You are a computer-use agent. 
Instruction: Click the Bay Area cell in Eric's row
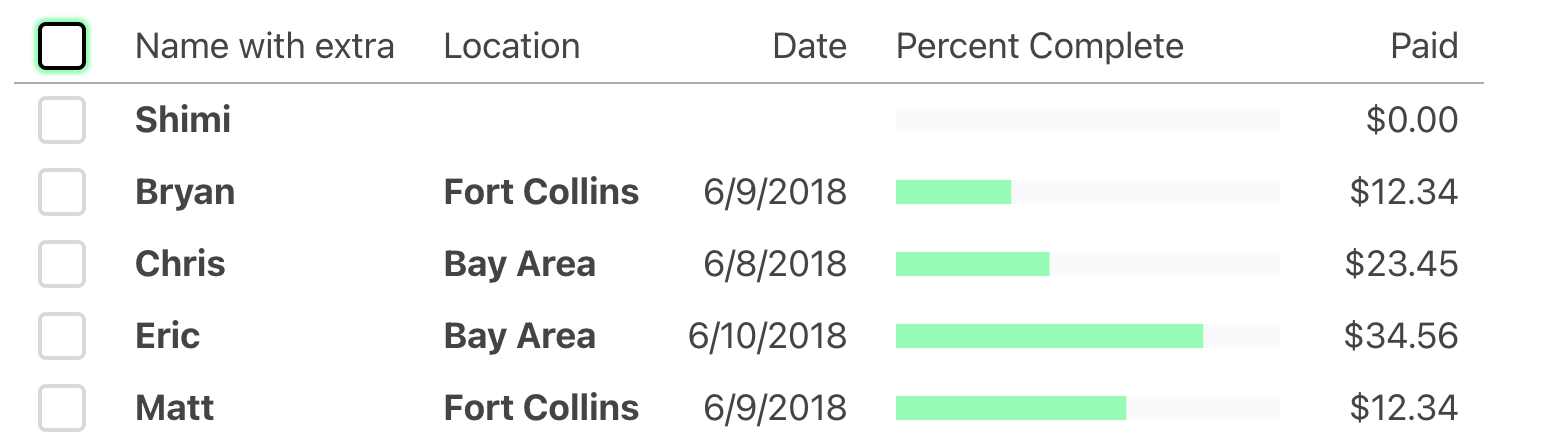point(520,336)
